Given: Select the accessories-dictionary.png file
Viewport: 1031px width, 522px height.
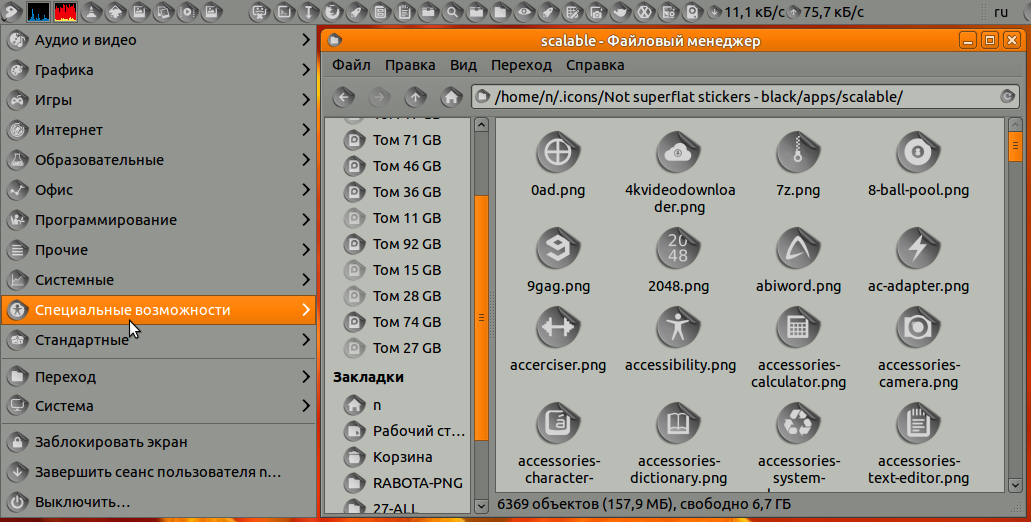Looking at the screenshot, I should pyautogui.click(x=678, y=423).
